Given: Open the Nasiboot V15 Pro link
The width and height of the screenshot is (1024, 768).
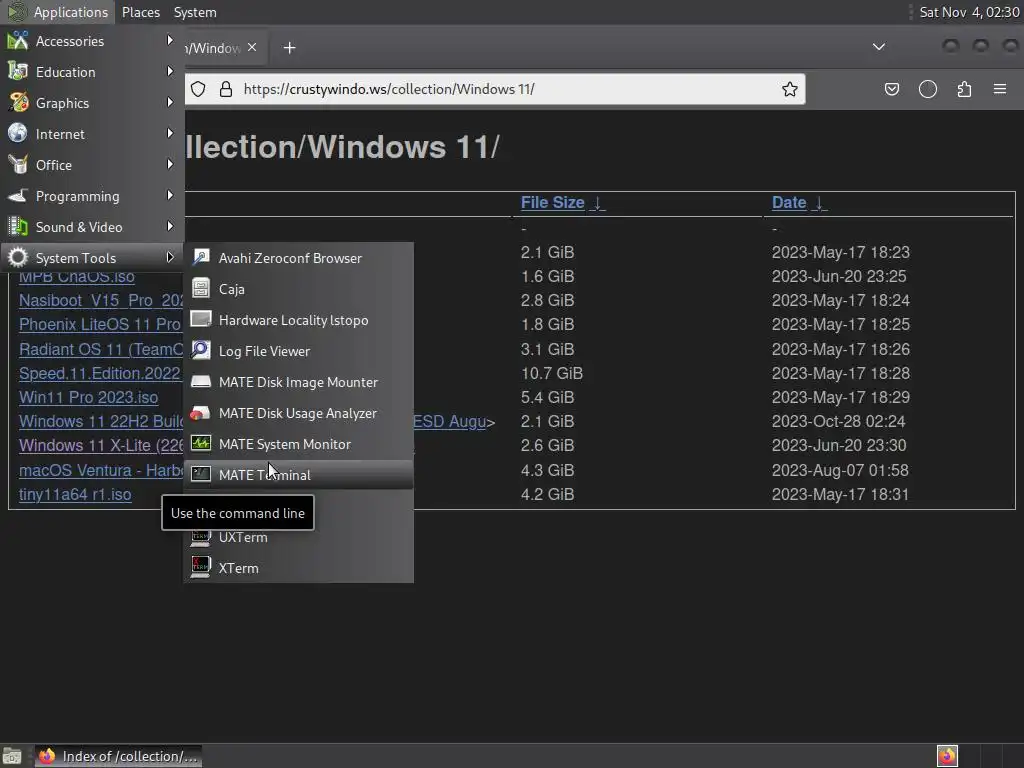Looking at the screenshot, I should pyautogui.click(x=101, y=300).
